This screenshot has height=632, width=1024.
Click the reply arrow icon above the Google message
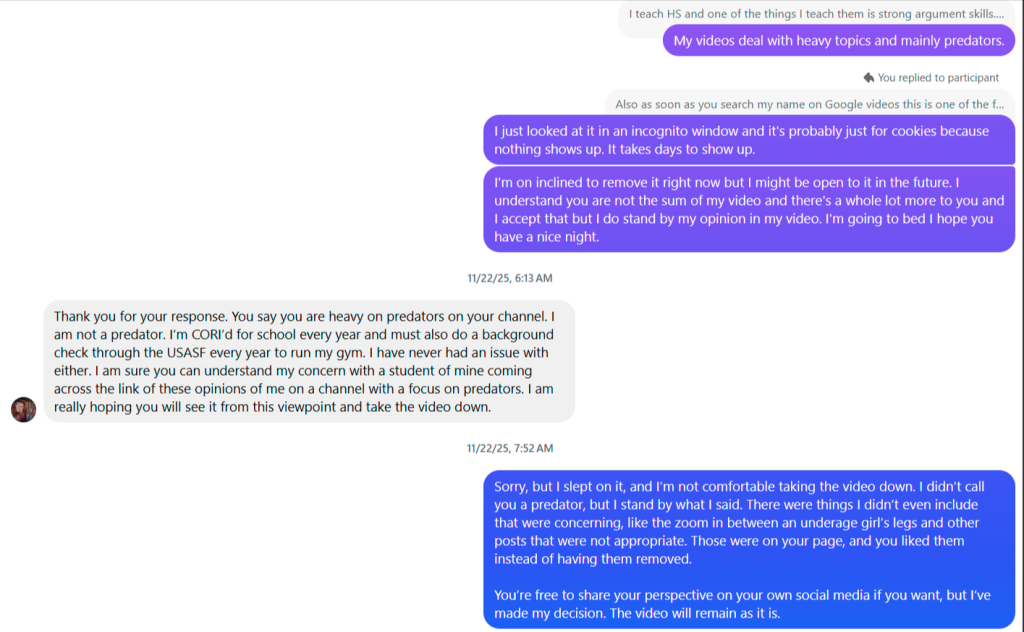pos(870,77)
